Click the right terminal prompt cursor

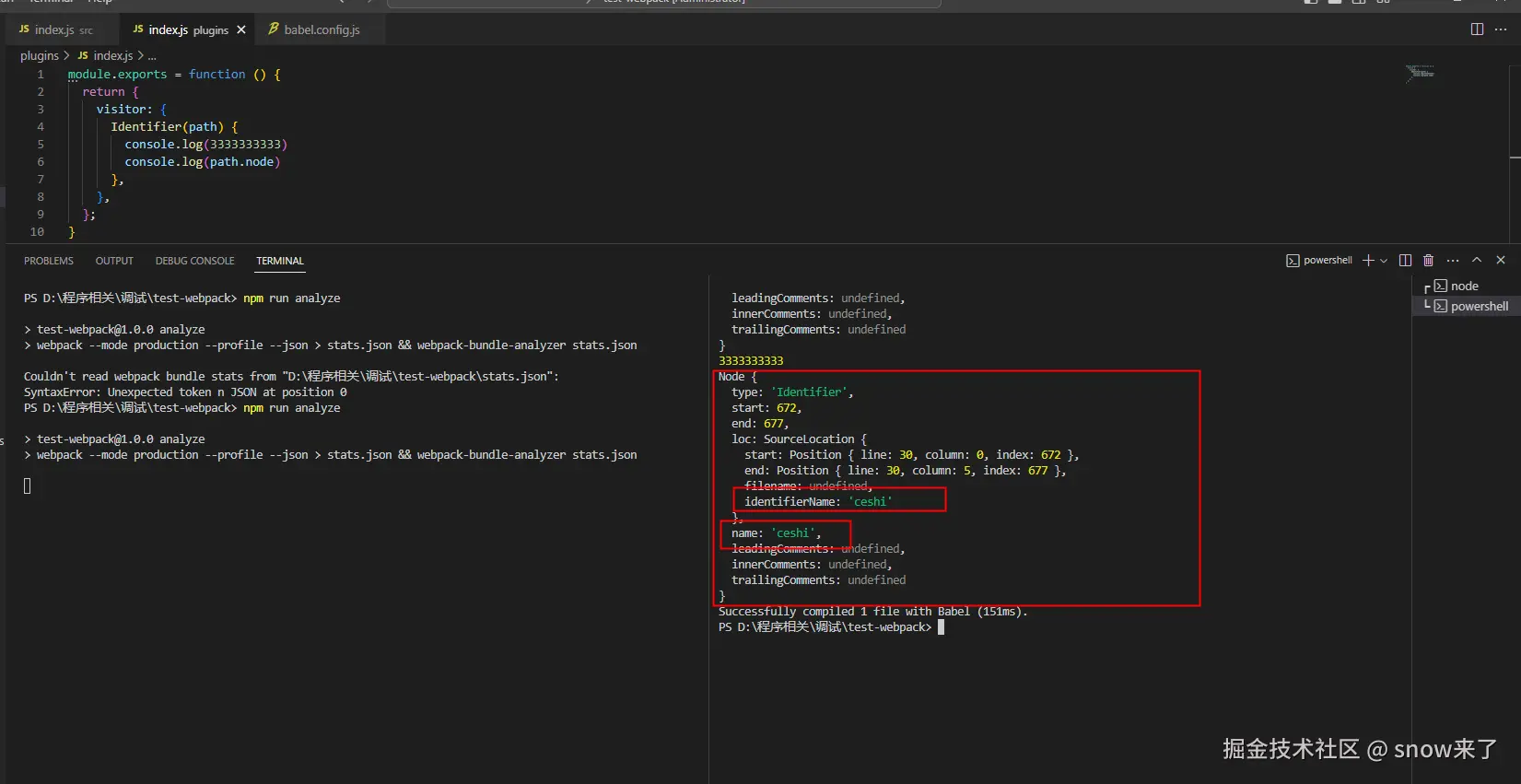coord(941,626)
